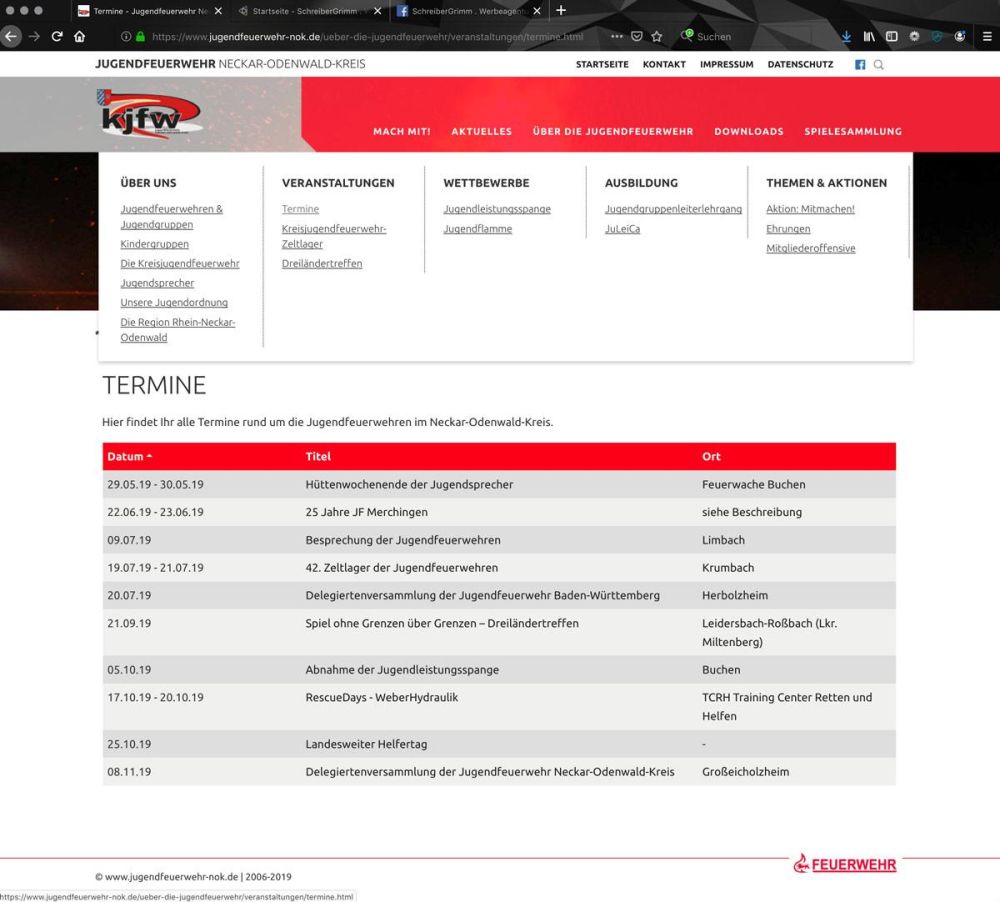
Task: Click the kjfw logo in the page header
Action: point(150,113)
